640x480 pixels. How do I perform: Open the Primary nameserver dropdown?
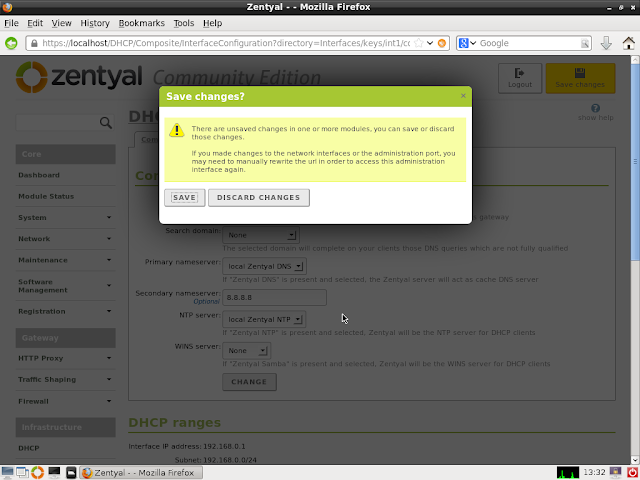pyautogui.click(x=264, y=266)
